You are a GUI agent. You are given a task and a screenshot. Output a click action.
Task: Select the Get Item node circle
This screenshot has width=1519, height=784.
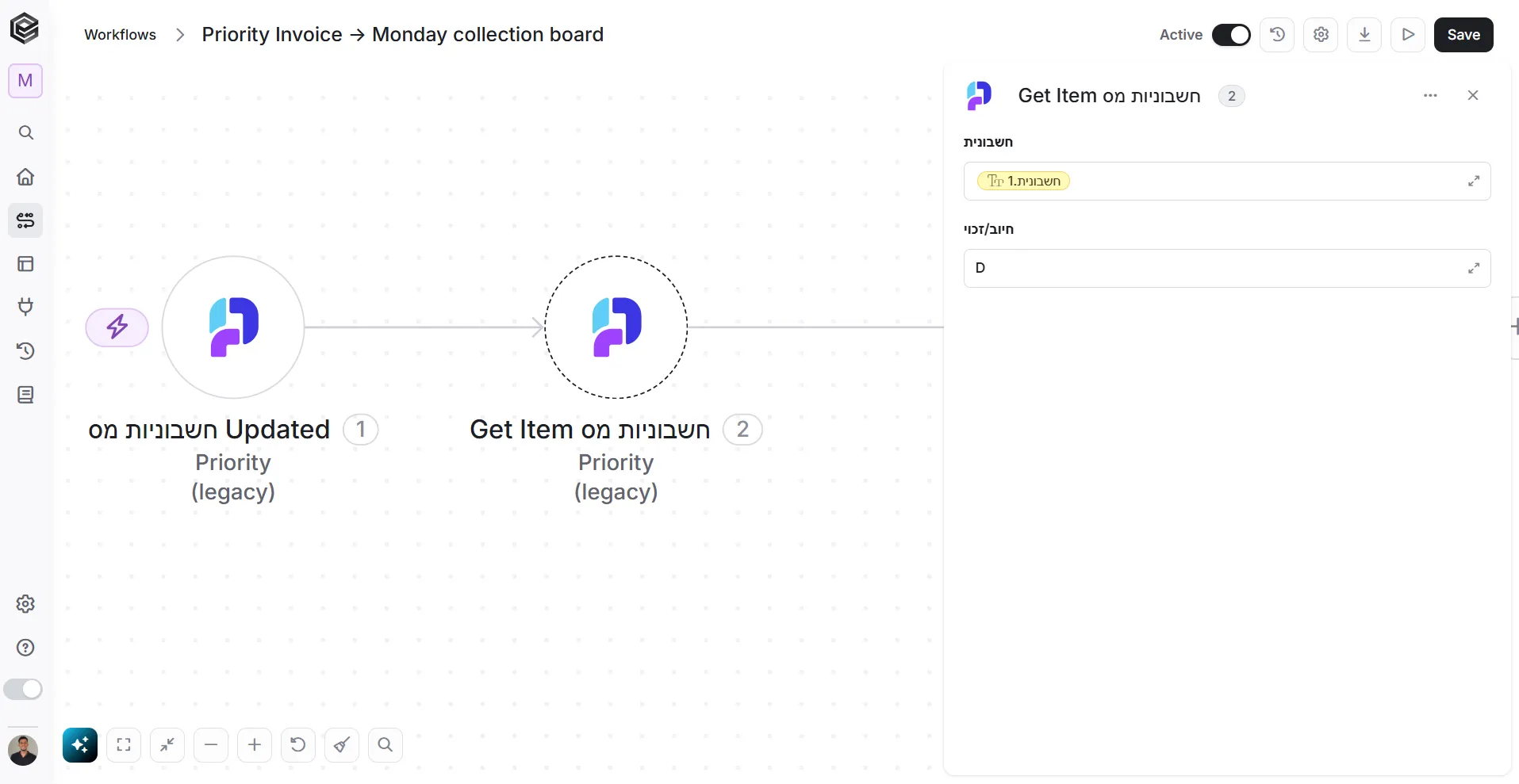pyautogui.click(x=616, y=327)
